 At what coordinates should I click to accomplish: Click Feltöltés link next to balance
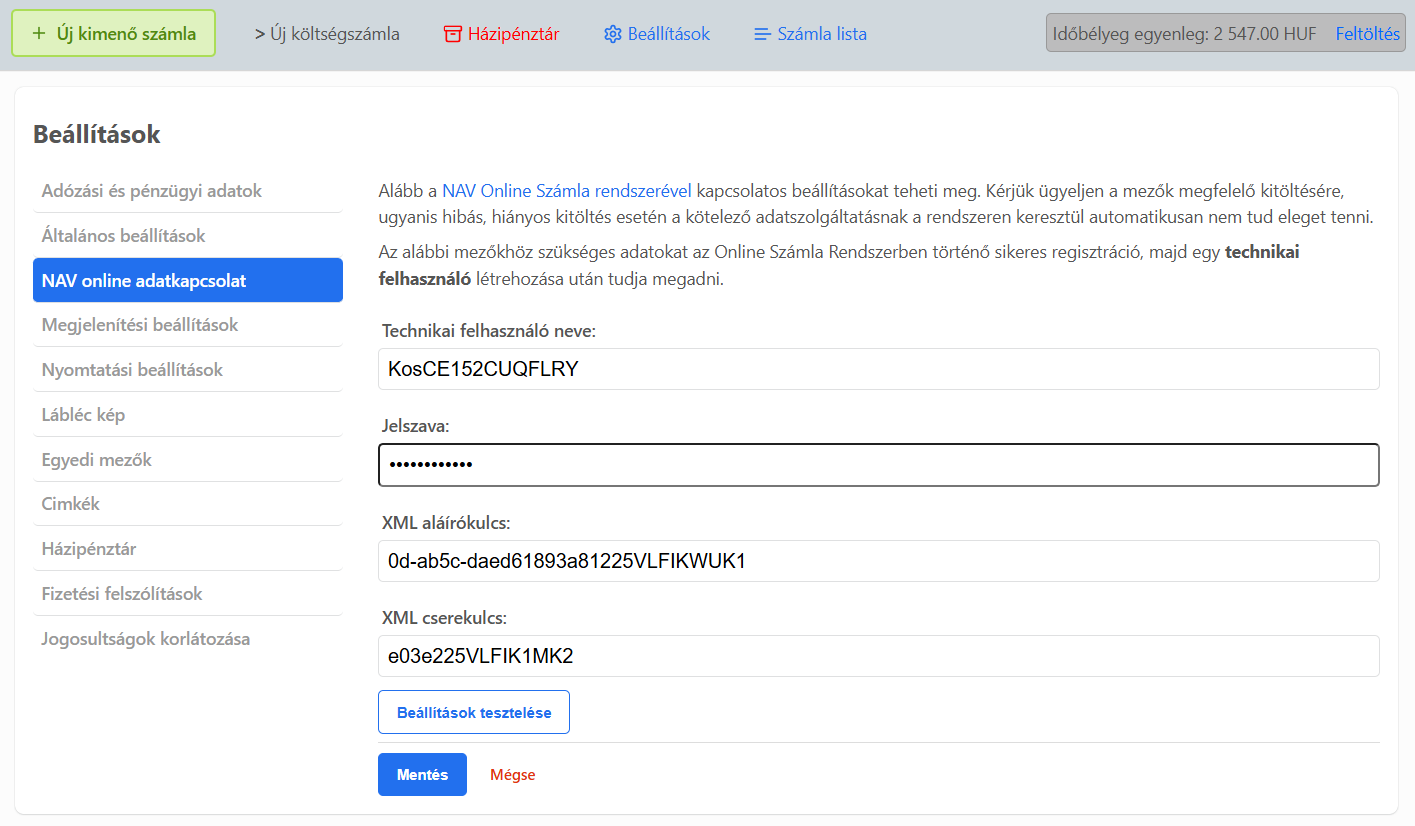pyautogui.click(x=1367, y=34)
